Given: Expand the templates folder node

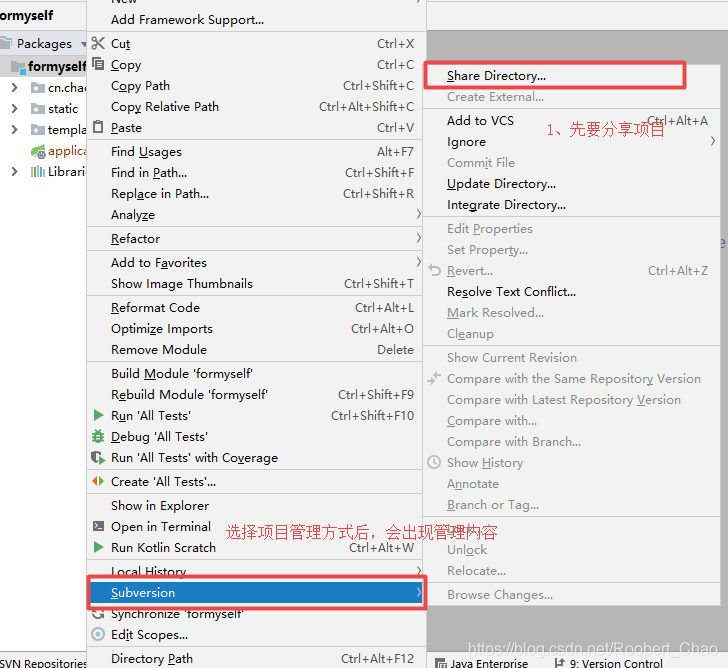Looking at the screenshot, I should 14,129.
